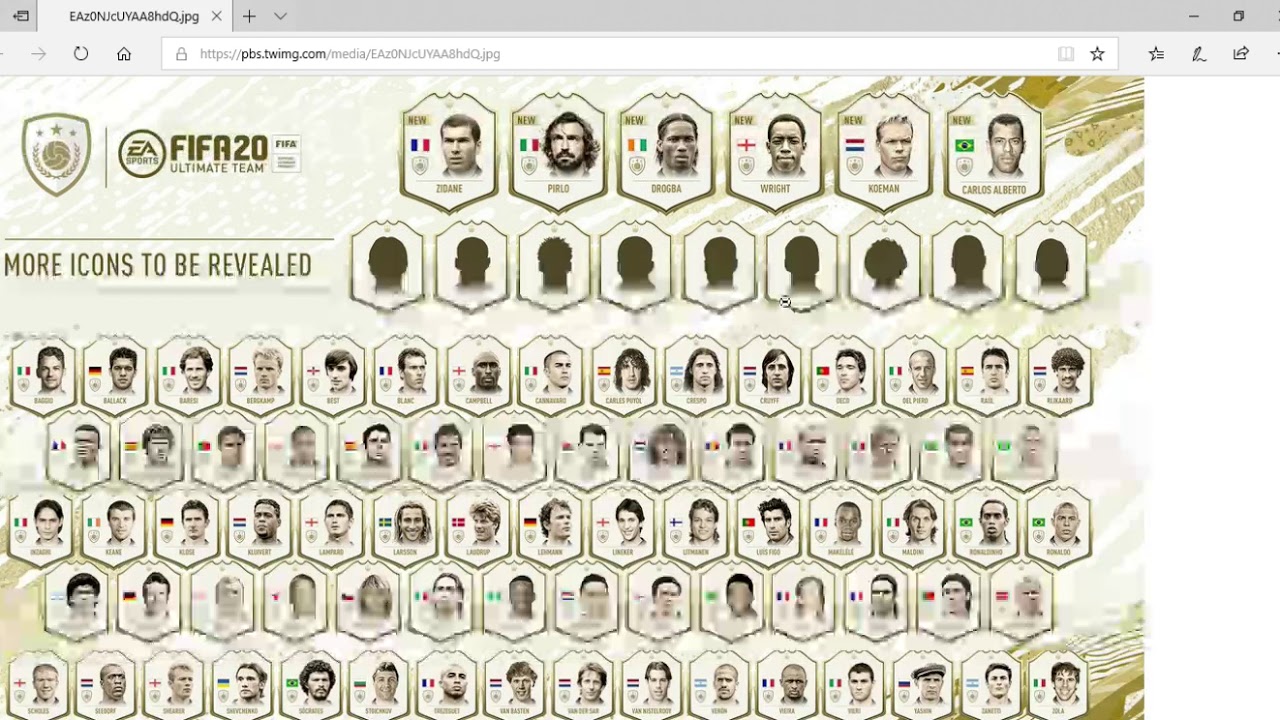This screenshot has height=720, width=1280.
Task: Select the new Koeman icon card
Action: click(884, 152)
